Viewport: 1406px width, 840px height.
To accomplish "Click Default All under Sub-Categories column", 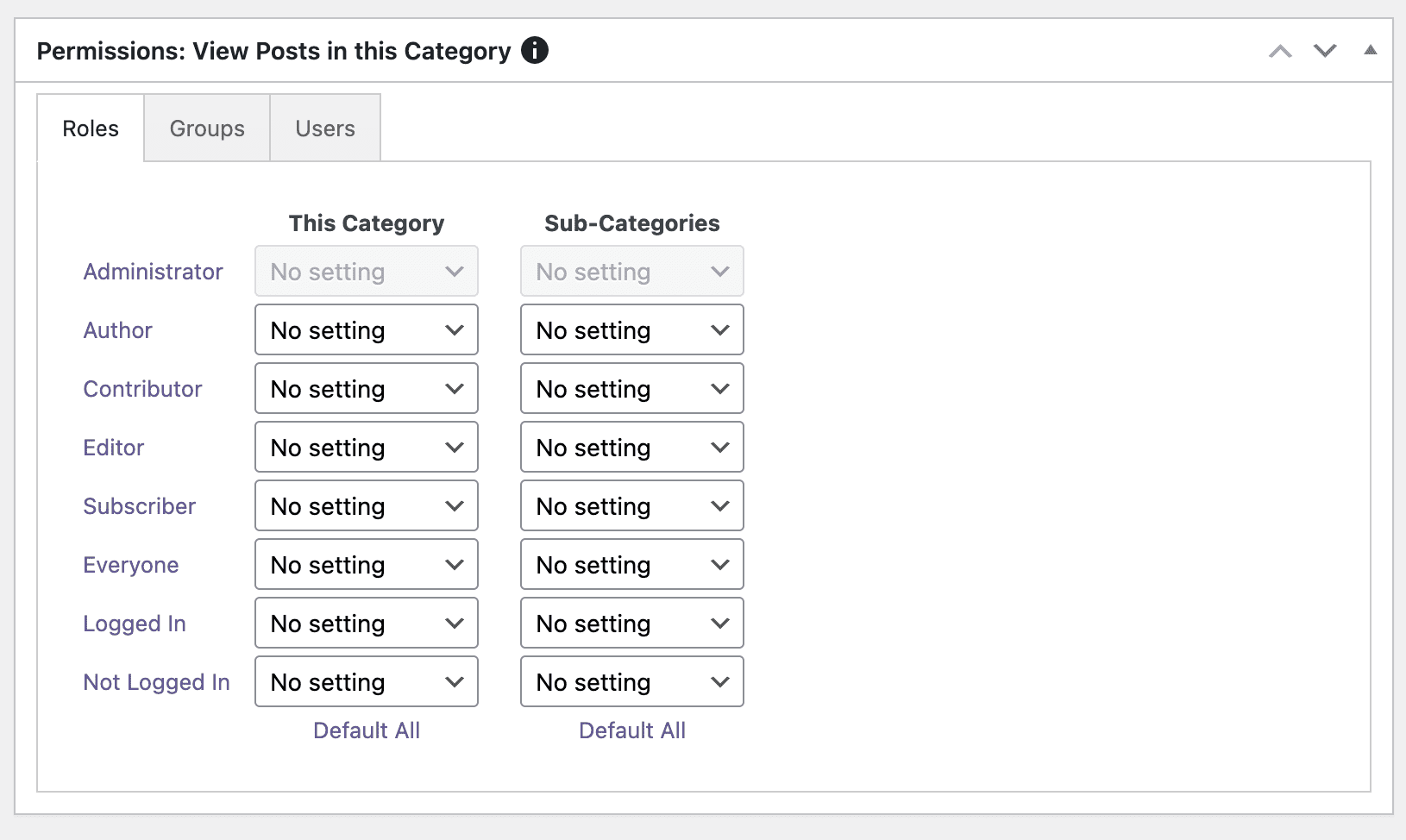I will pos(631,730).
